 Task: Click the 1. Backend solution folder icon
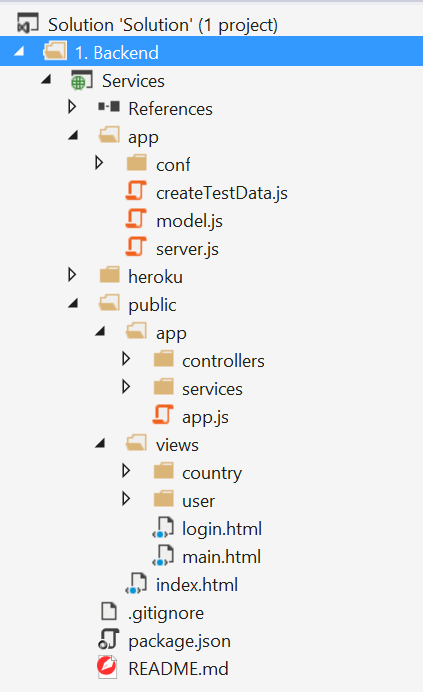coord(55,51)
